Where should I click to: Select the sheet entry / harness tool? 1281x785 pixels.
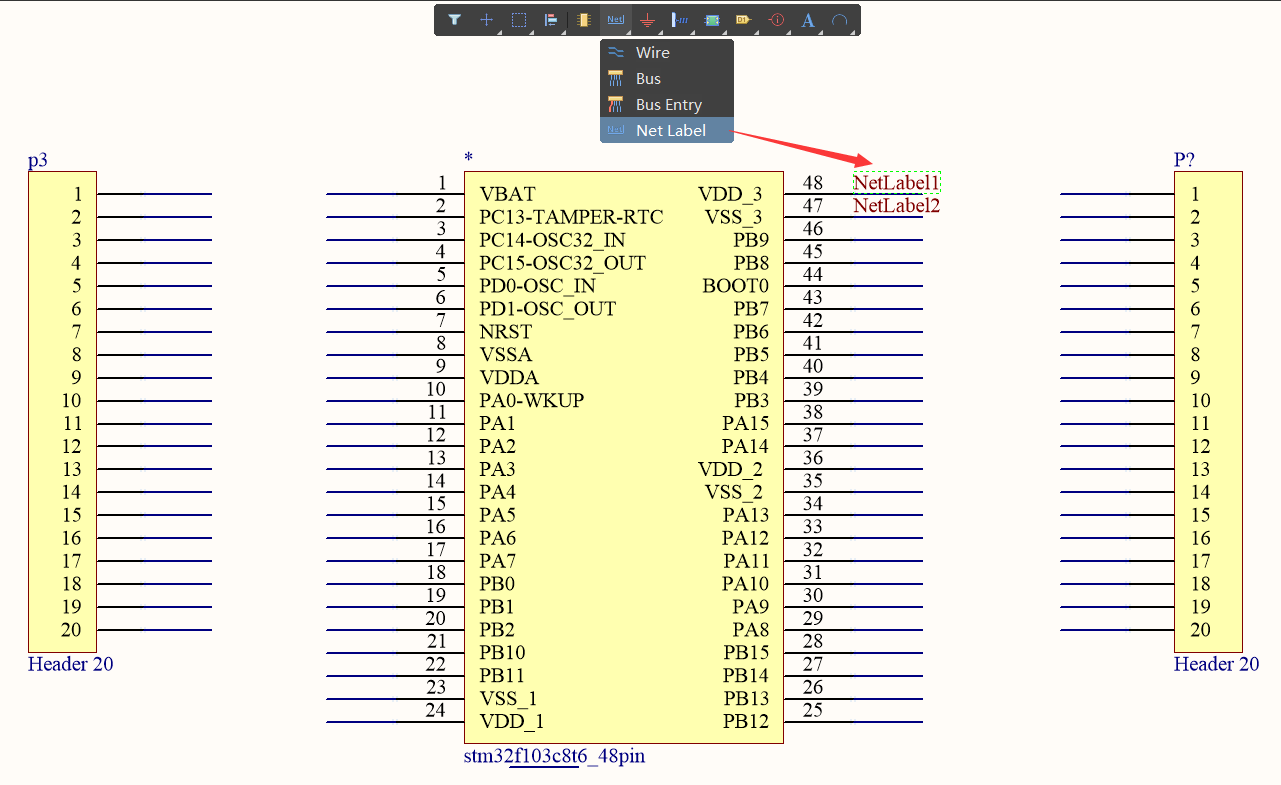(680, 20)
